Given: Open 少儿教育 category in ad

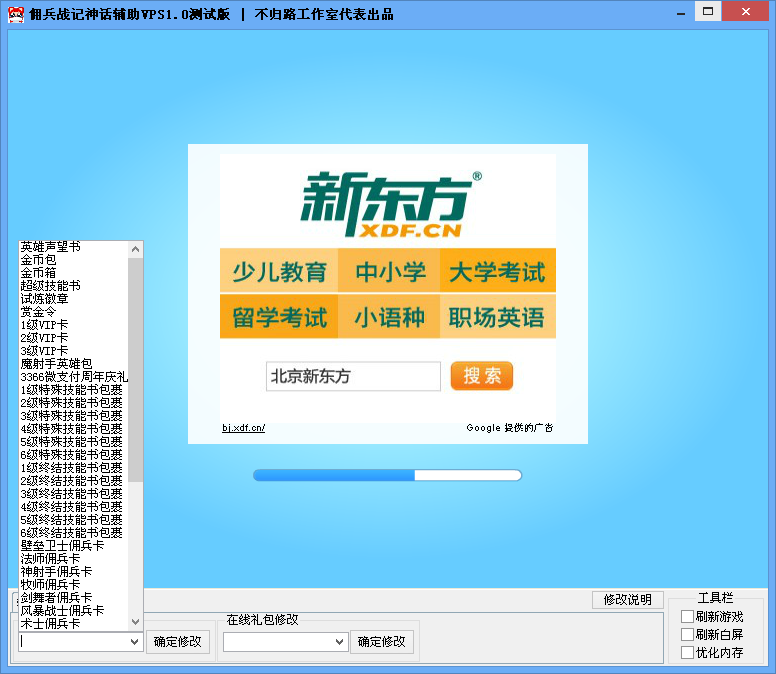Looking at the screenshot, I should click(279, 271).
